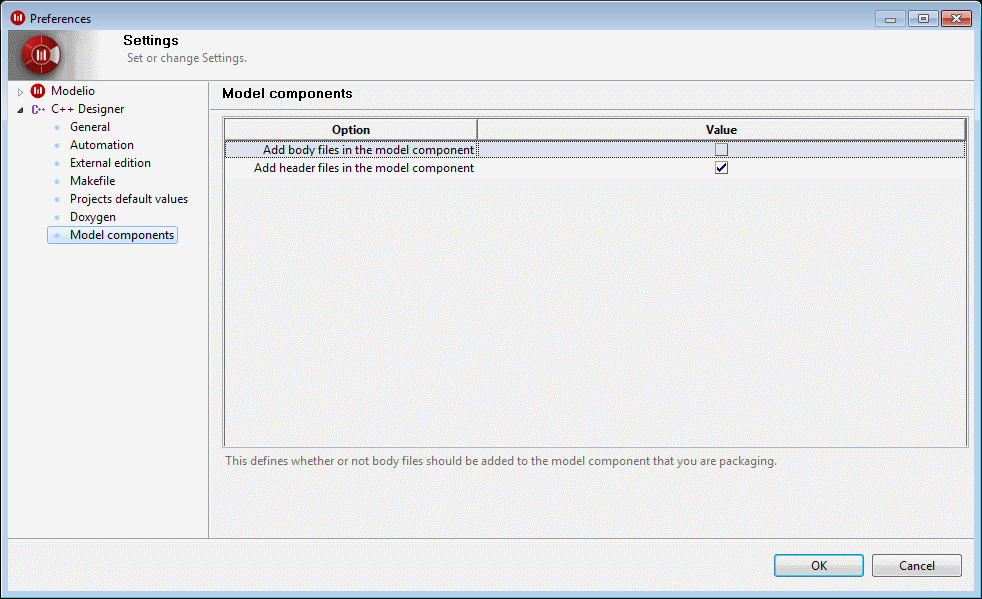Select 'Add body files in the model component' row
This screenshot has height=599, width=982.
click(595, 150)
